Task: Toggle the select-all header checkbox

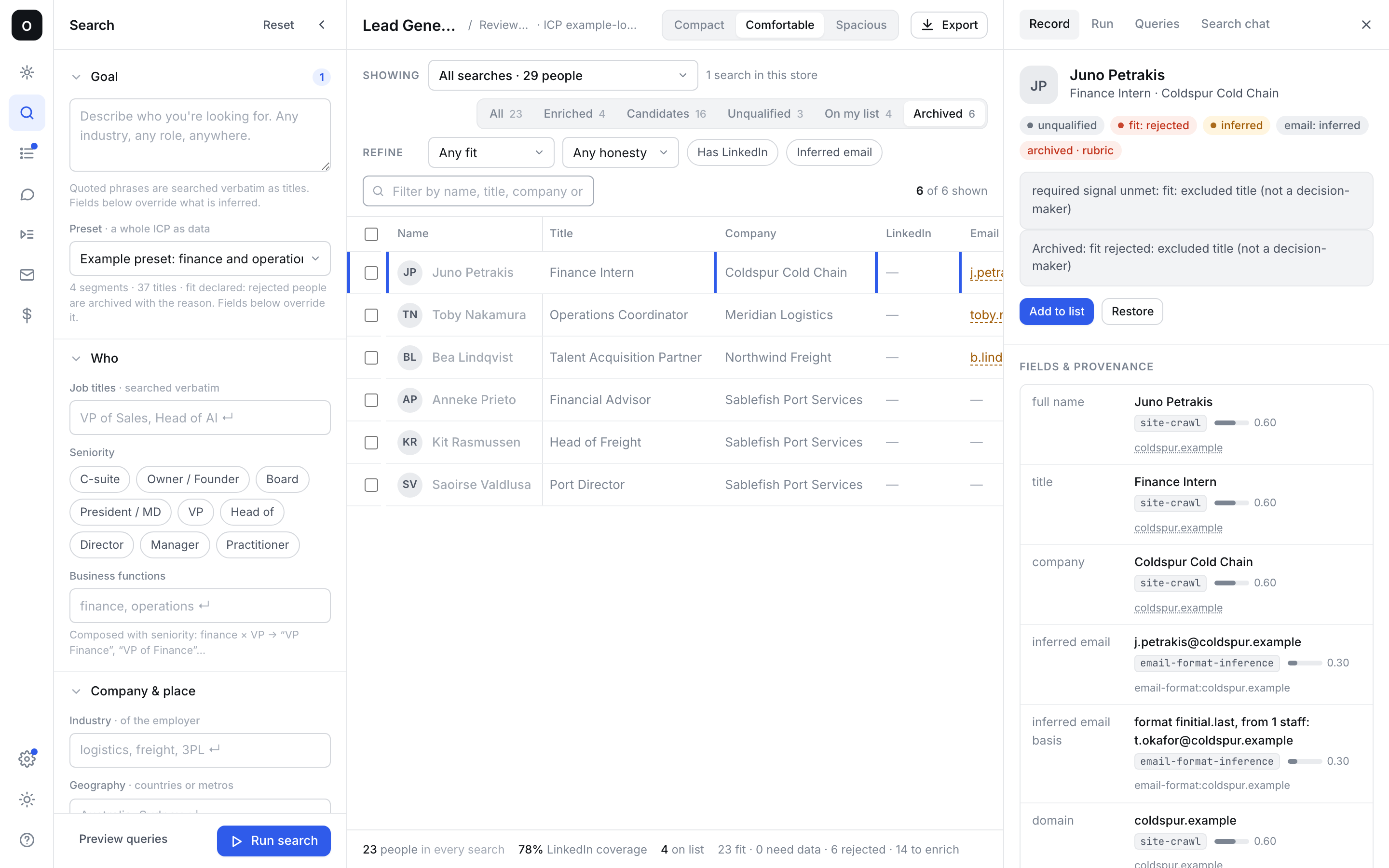Action: coord(371,234)
